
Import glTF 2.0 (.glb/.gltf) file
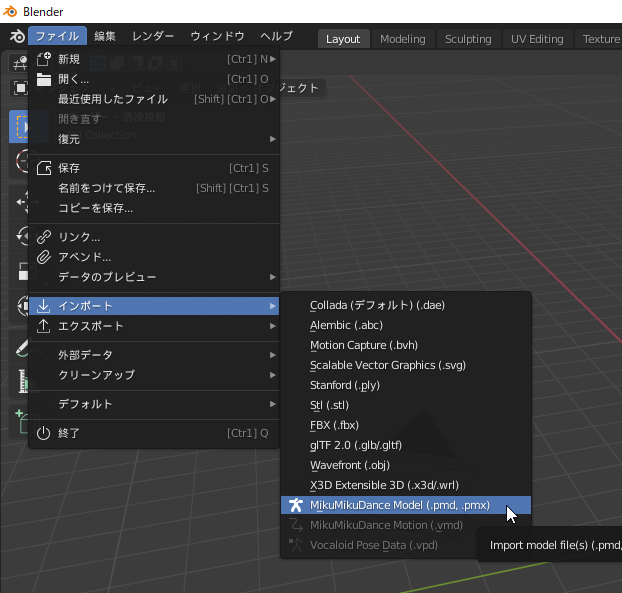click(406, 445)
